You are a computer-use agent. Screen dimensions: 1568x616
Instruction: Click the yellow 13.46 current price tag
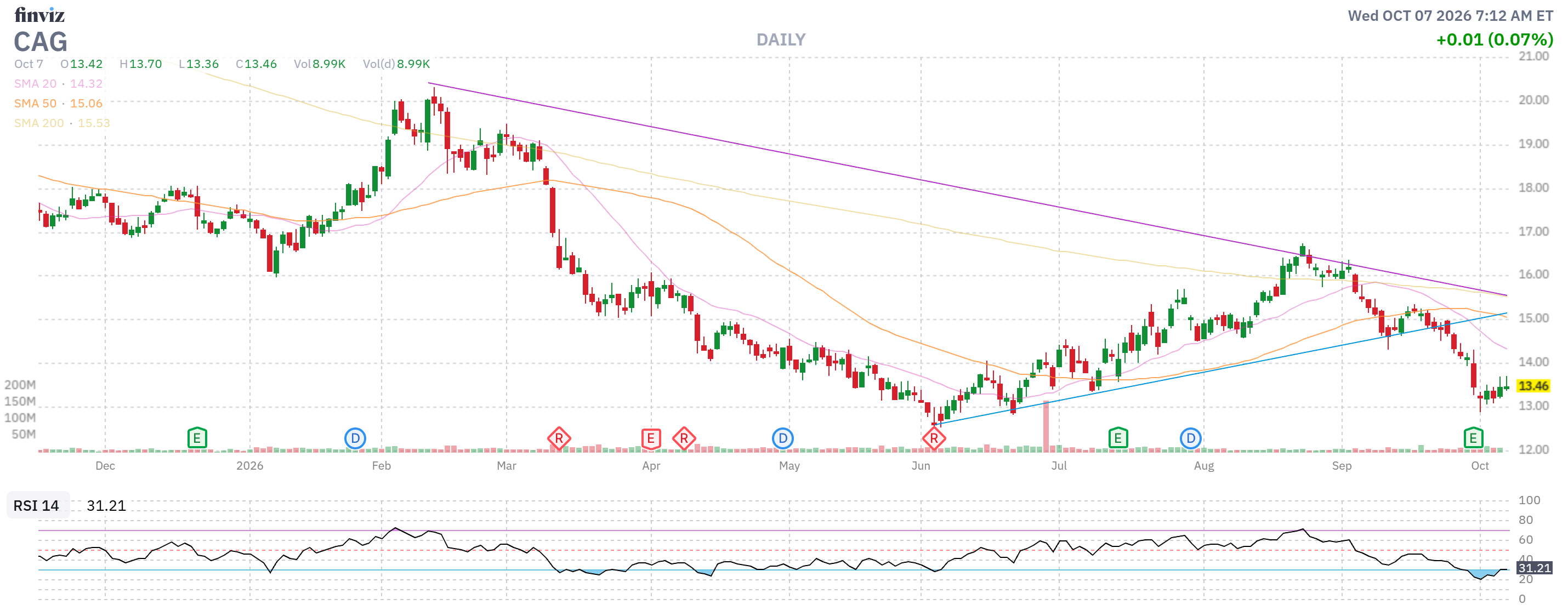click(x=1533, y=386)
